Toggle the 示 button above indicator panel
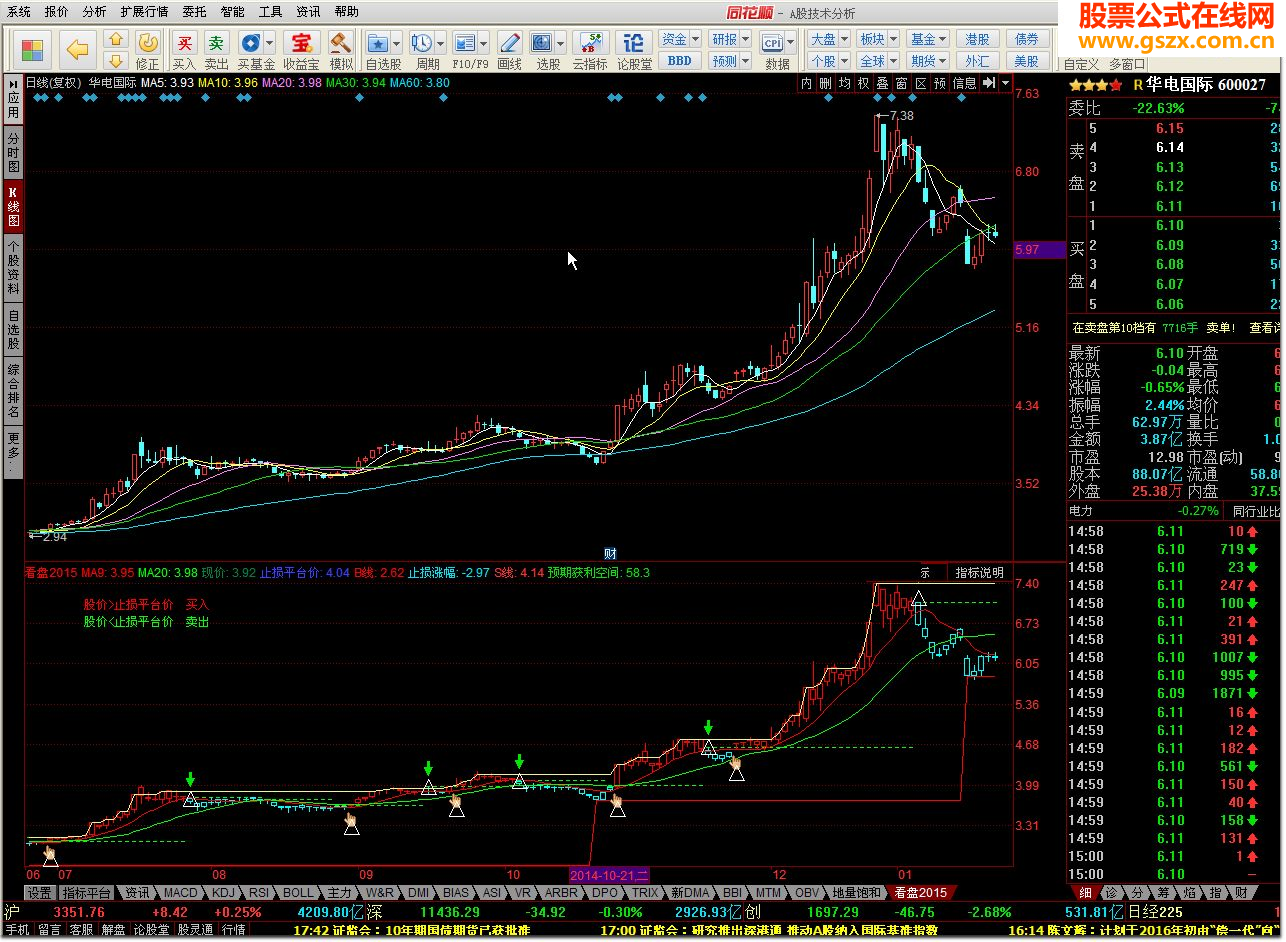This screenshot has height=942, width=1286. pyautogui.click(x=925, y=573)
